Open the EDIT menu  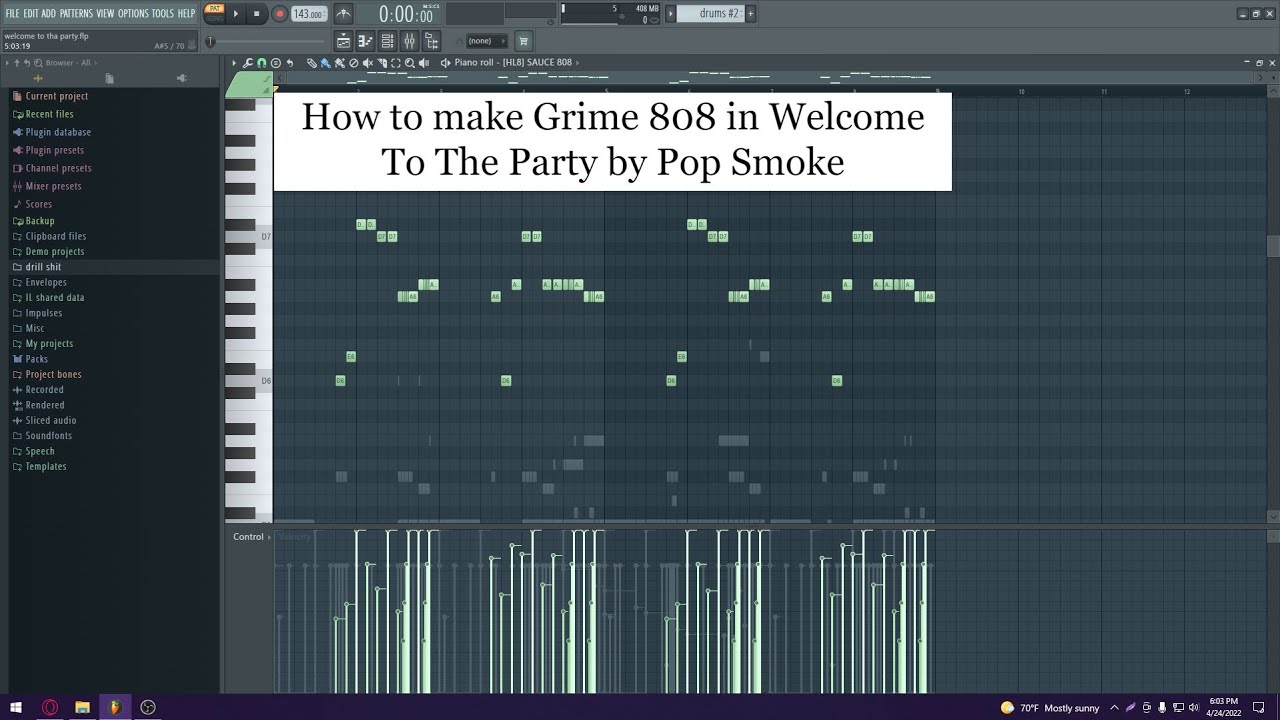(x=31, y=13)
